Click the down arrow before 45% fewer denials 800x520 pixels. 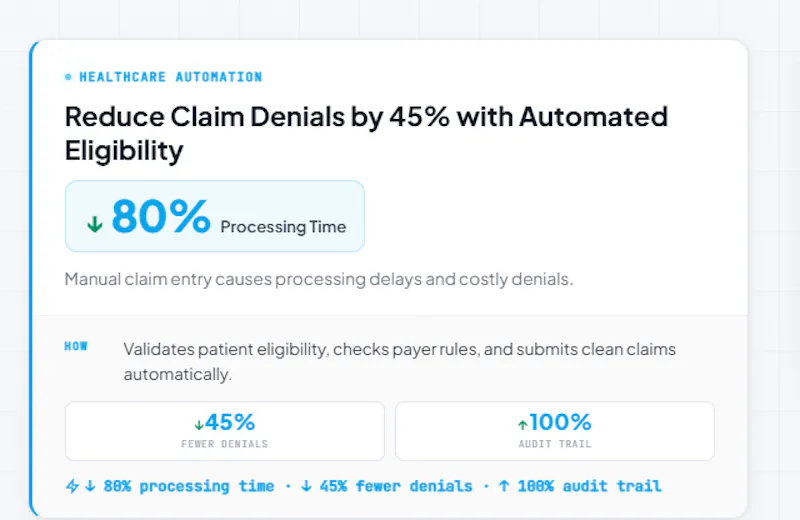[x=306, y=485]
